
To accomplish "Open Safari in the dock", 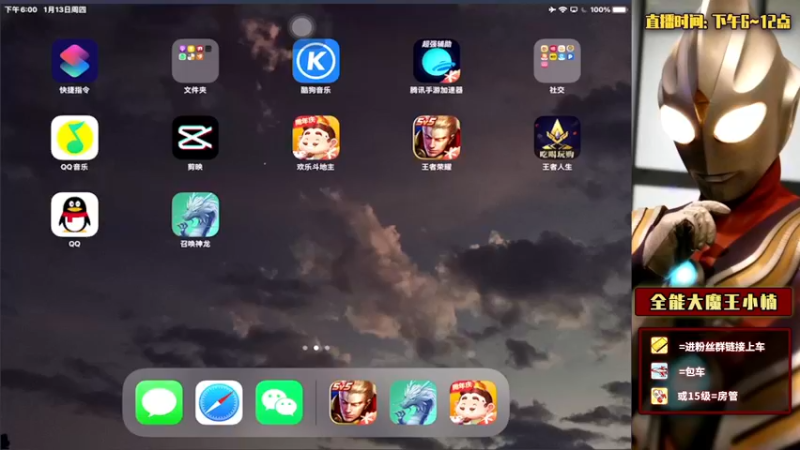I will (x=219, y=403).
